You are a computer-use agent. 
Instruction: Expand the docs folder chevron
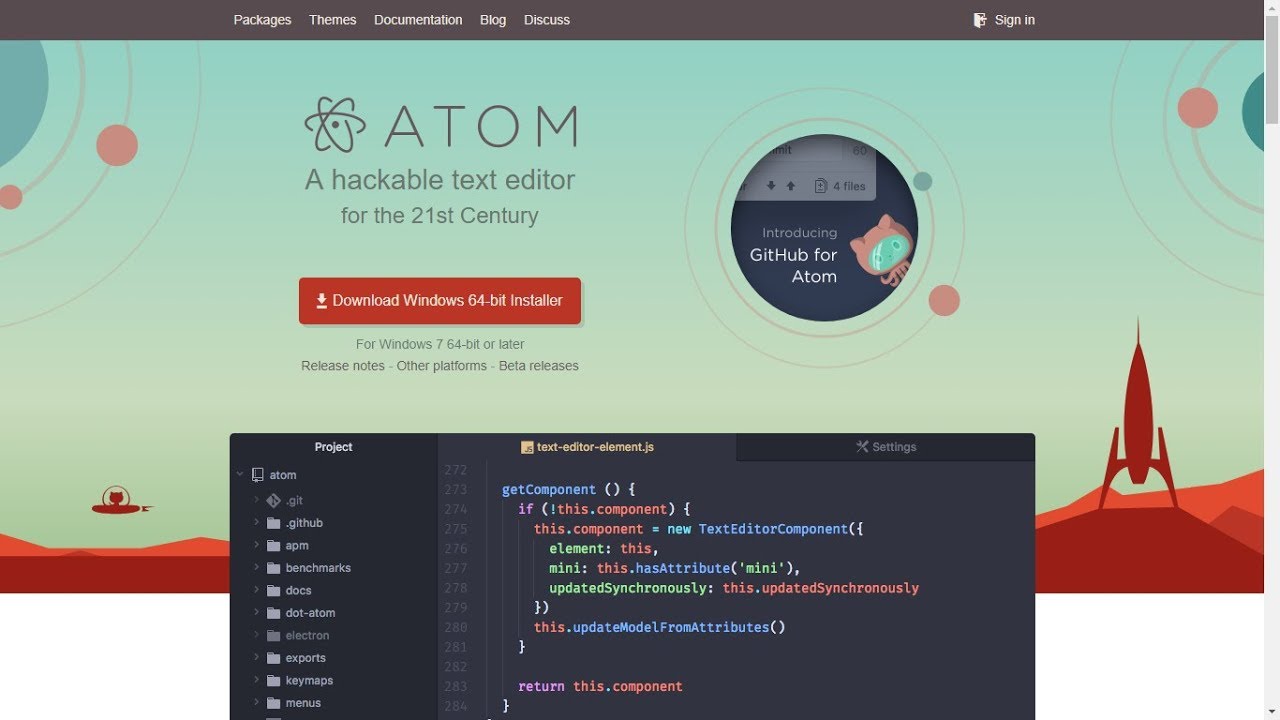[256, 590]
